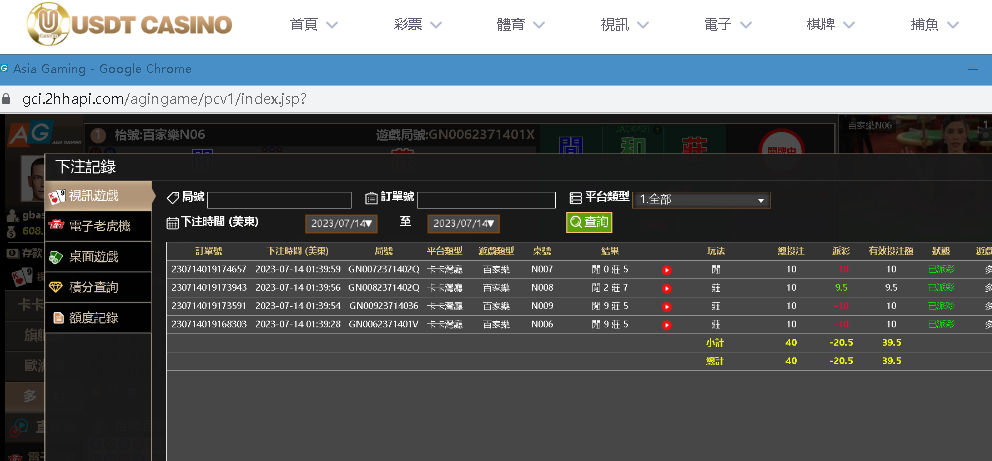Click the calendar icon beside 下注時間
The width and height of the screenshot is (992, 461).
tap(172, 223)
